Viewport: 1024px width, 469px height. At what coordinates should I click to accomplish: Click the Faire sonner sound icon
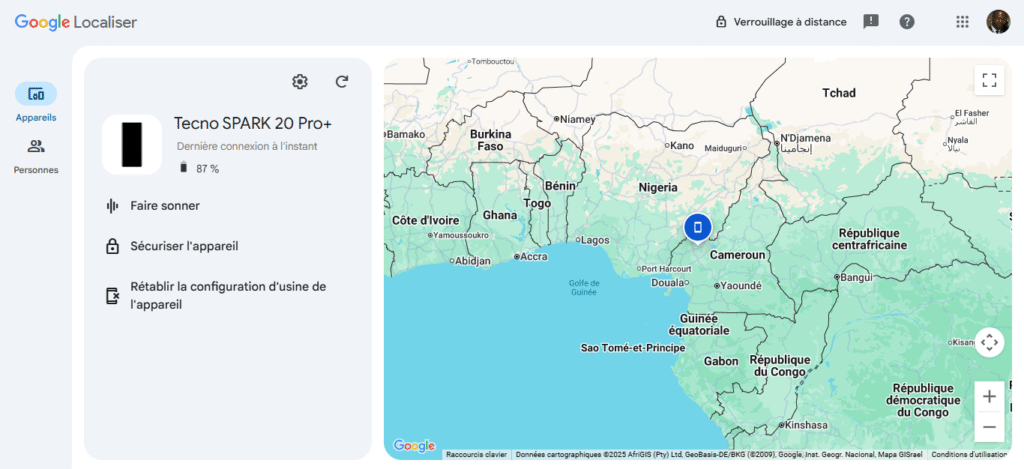point(112,206)
